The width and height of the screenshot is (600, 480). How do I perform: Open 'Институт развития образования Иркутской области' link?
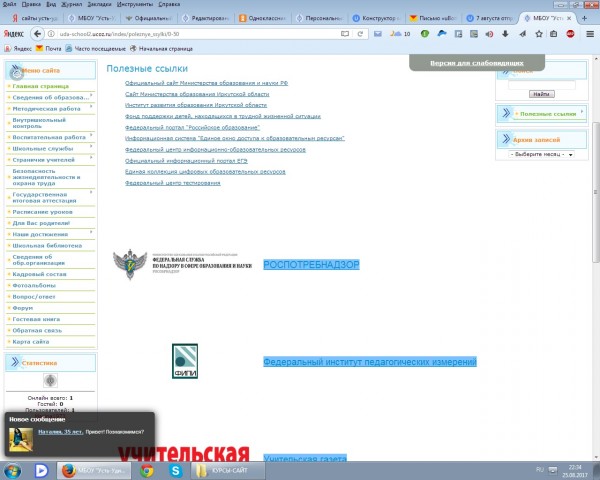196,105
